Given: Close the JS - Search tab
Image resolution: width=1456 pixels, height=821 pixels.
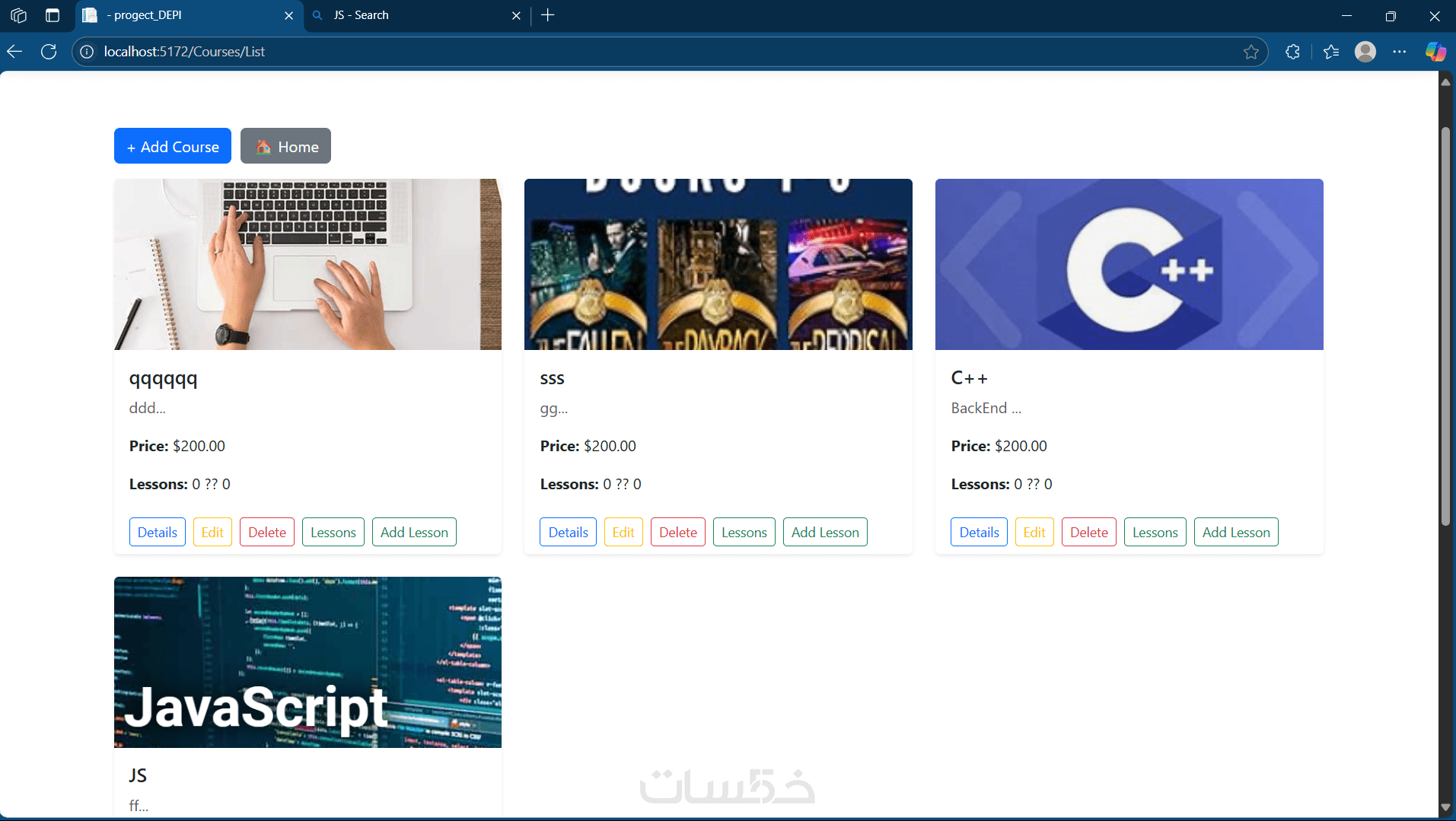Looking at the screenshot, I should pyautogui.click(x=516, y=15).
